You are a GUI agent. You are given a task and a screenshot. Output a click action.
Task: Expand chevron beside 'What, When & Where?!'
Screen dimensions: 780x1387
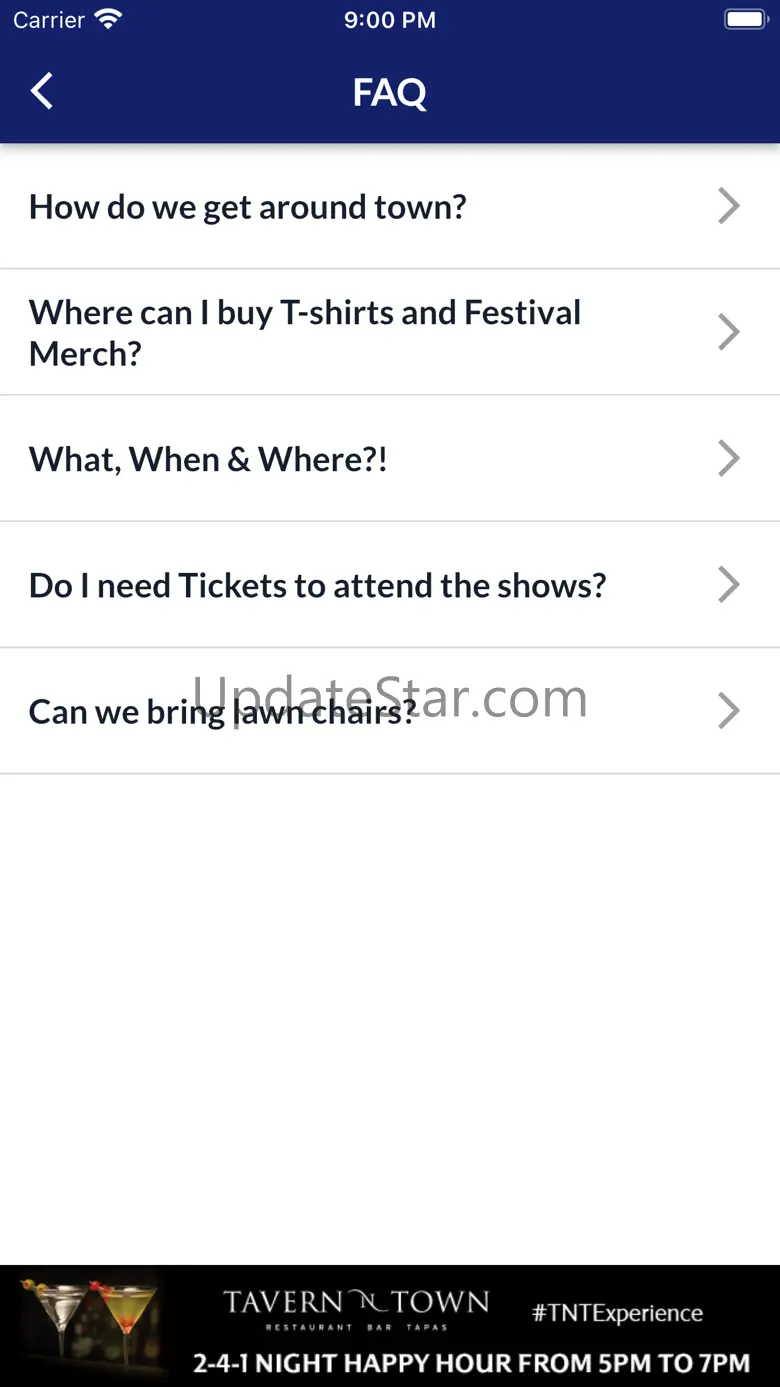click(x=729, y=458)
